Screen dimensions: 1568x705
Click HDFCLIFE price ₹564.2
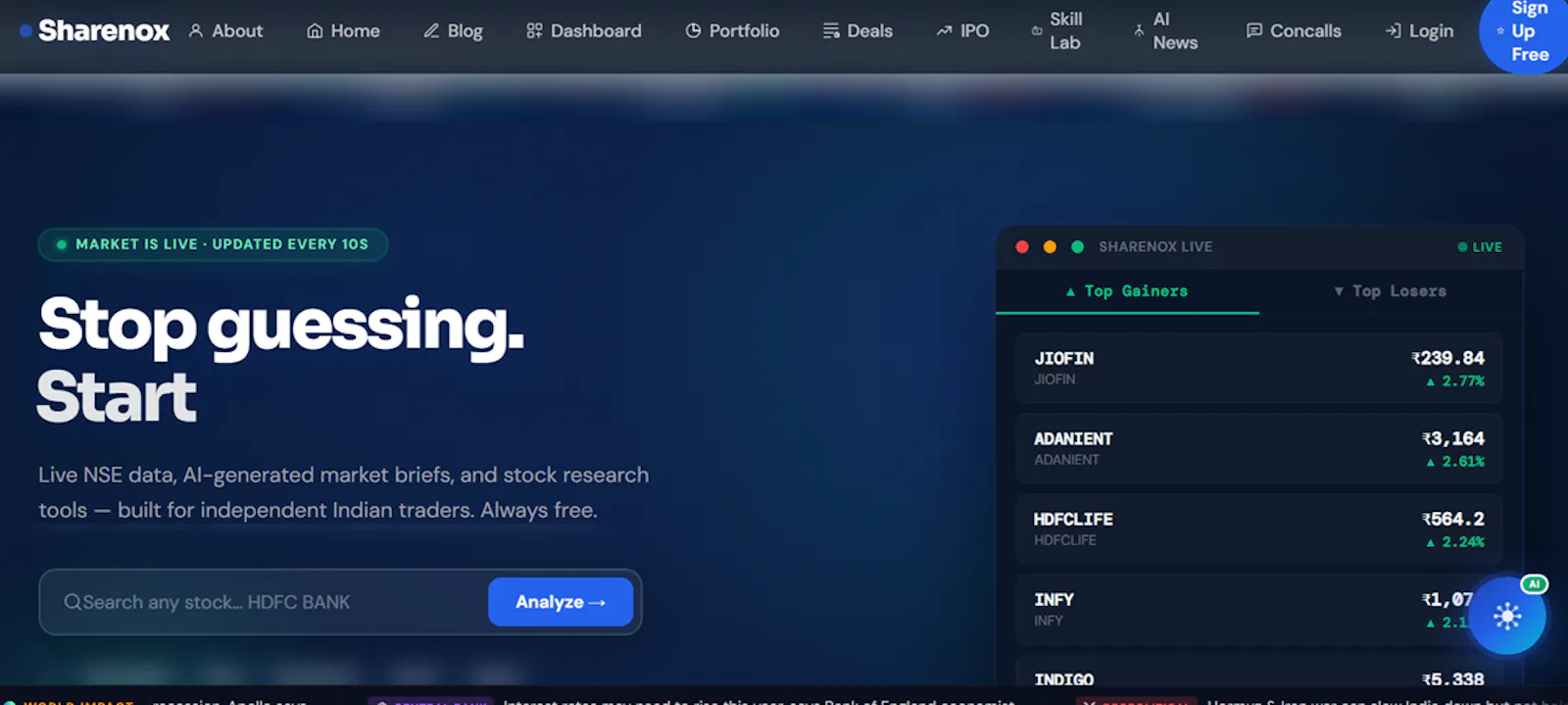click(x=1453, y=519)
